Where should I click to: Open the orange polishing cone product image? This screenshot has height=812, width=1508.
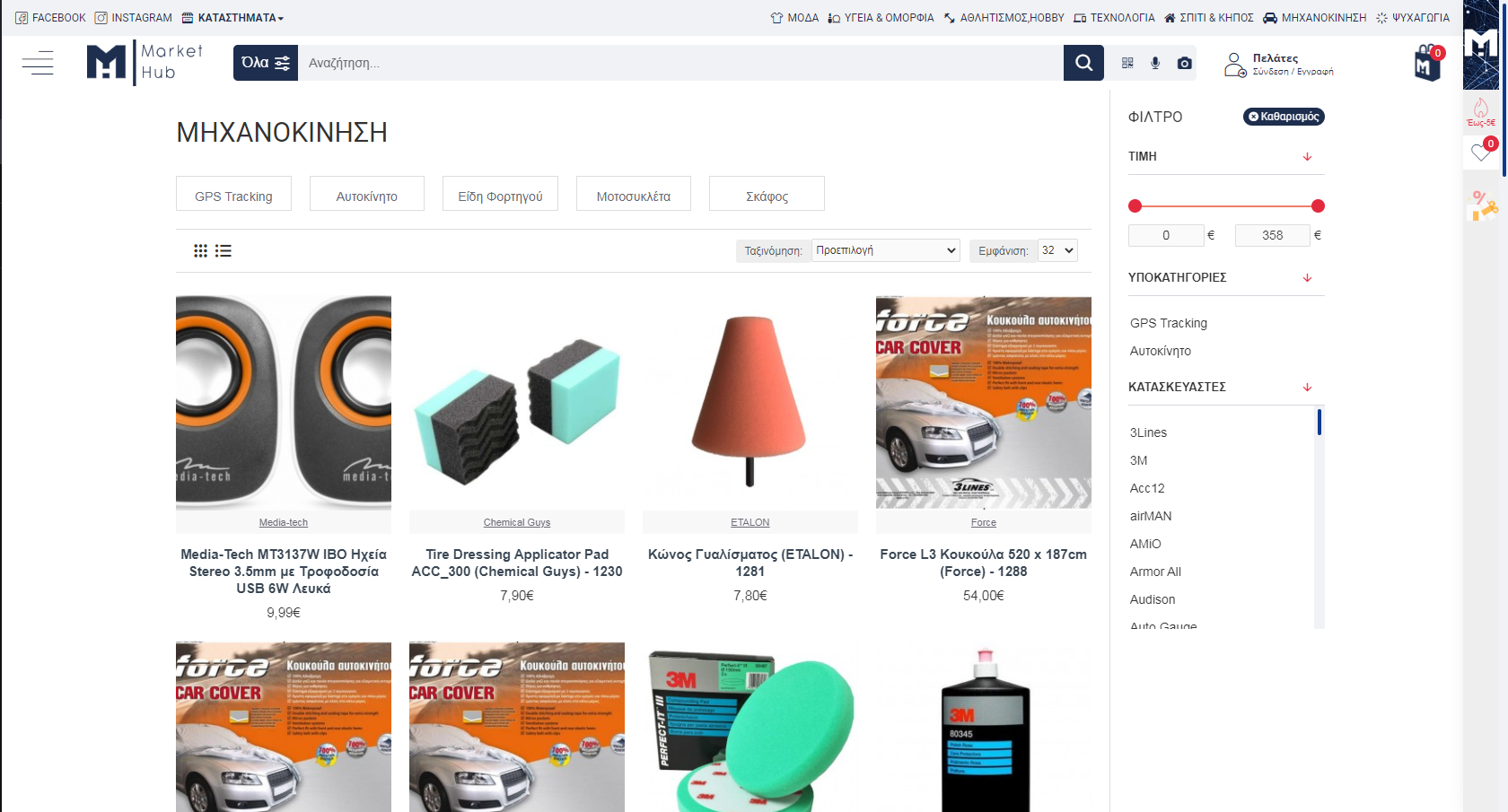pyautogui.click(x=750, y=403)
